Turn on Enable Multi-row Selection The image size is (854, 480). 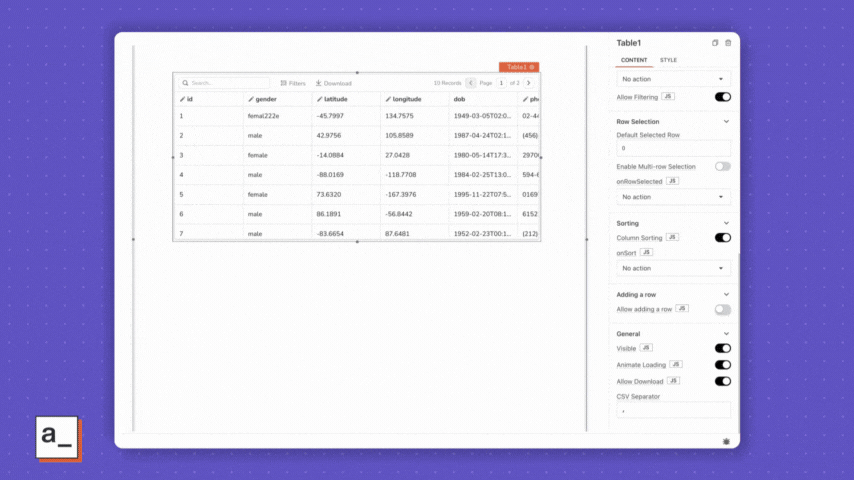pyautogui.click(x=722, y=166)
